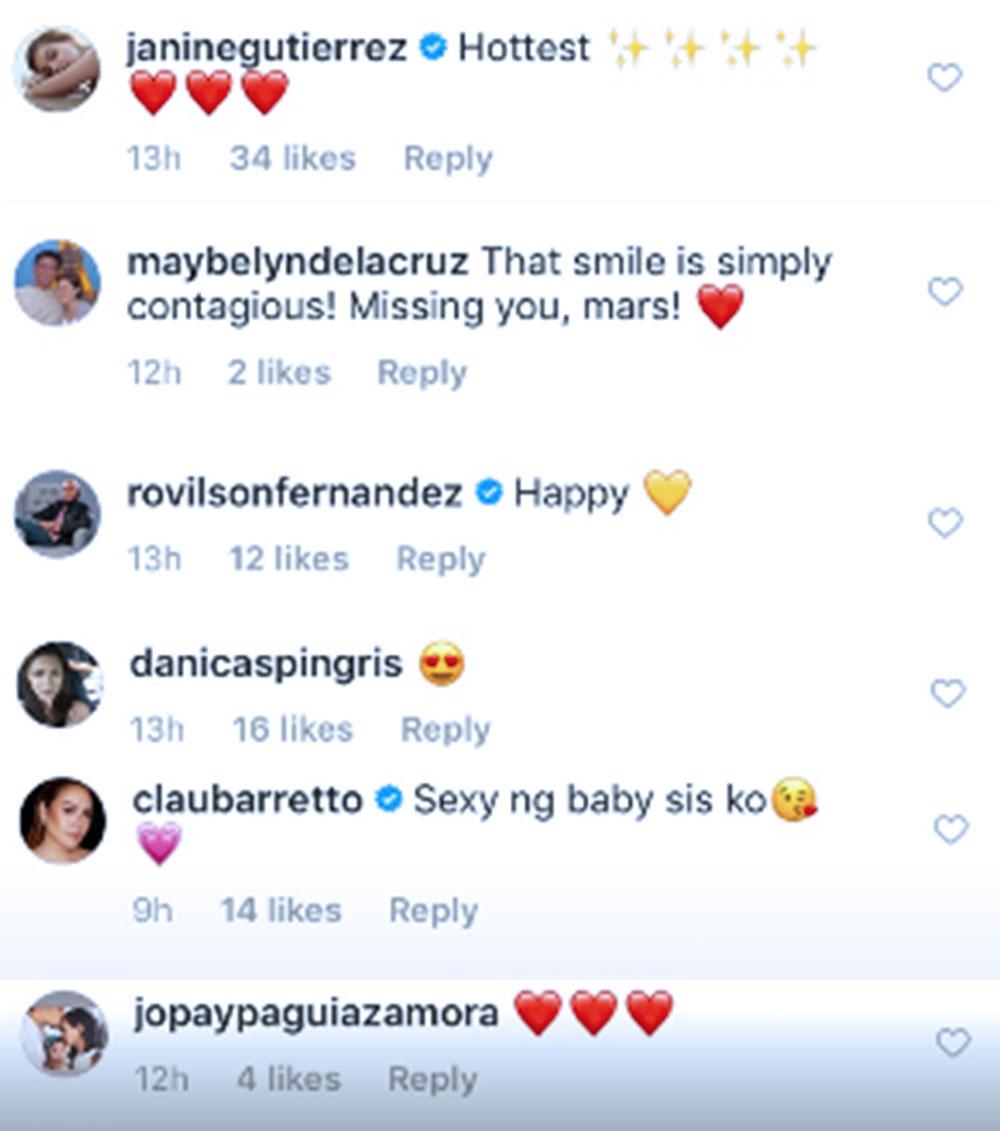Heart the danicaspingris comment
This screenshot has width=1000, height=1131.
946,693
